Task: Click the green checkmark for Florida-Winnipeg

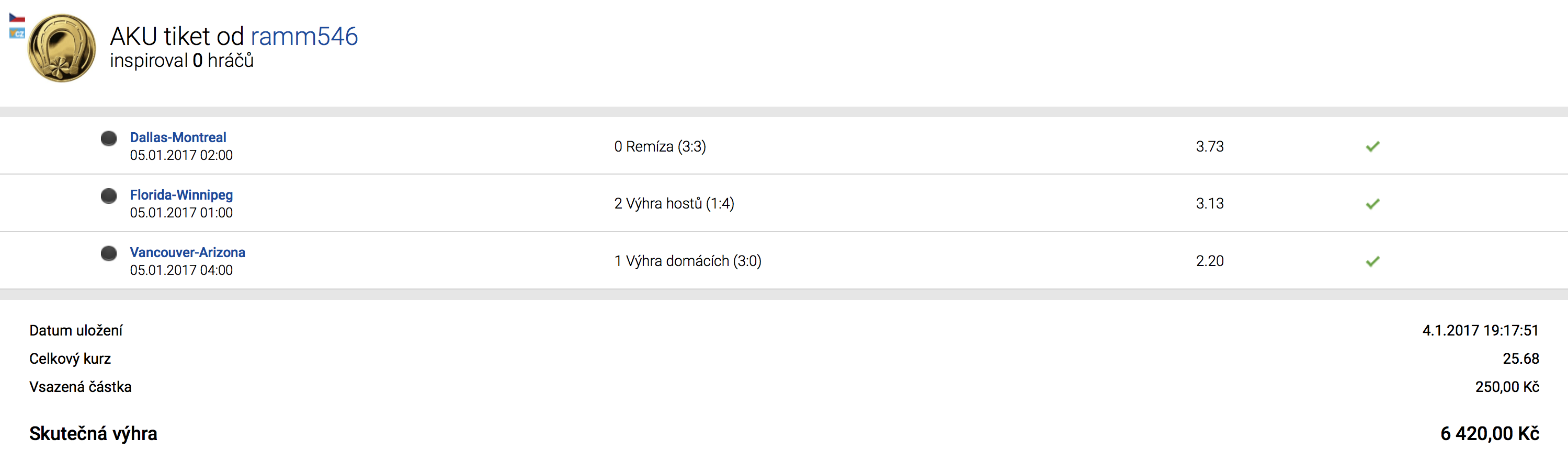Action: pyautogui.click(x=1372, y=204)
